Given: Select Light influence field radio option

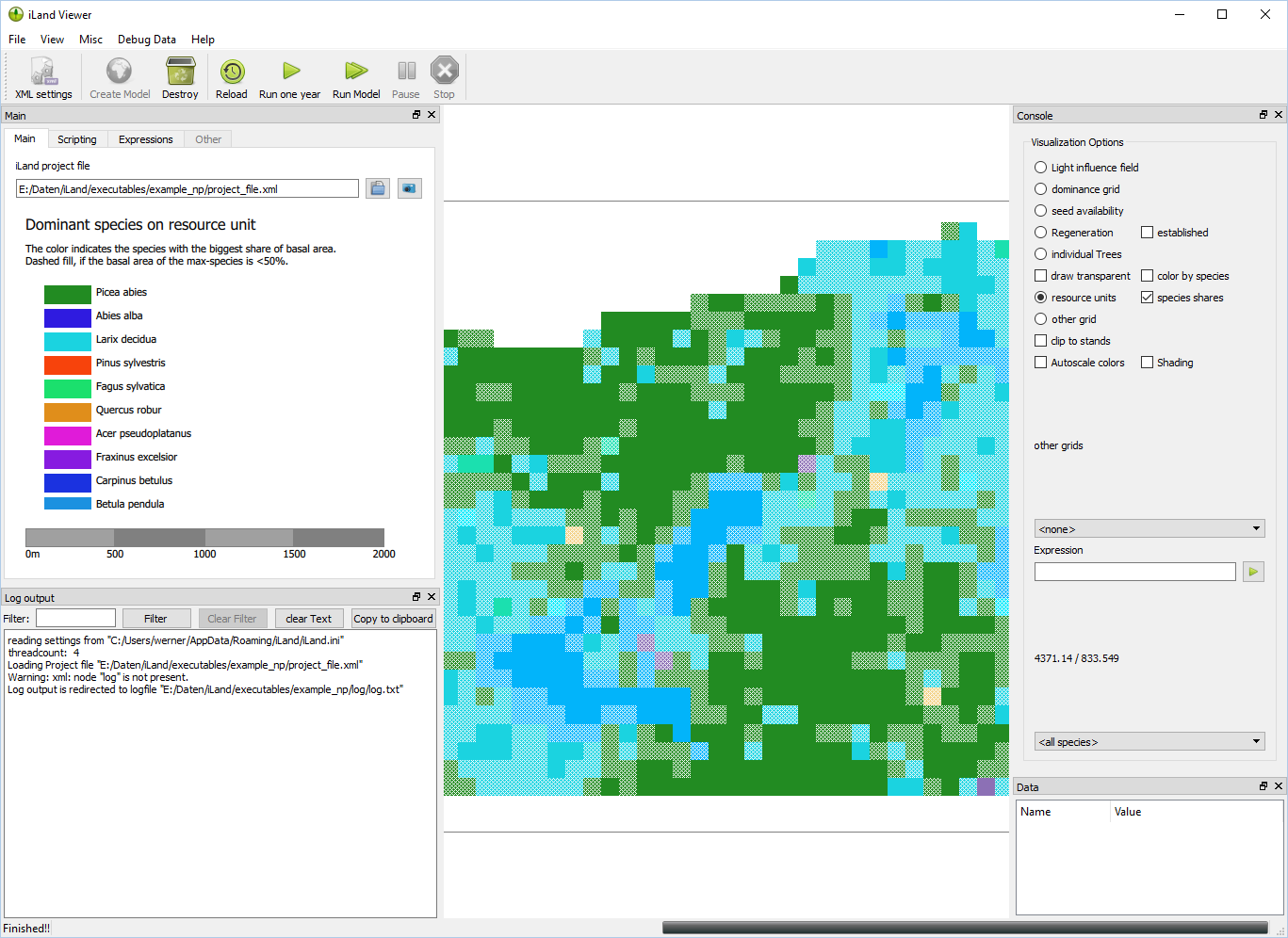Looking at the screenshot, I should click(1041, 168).
